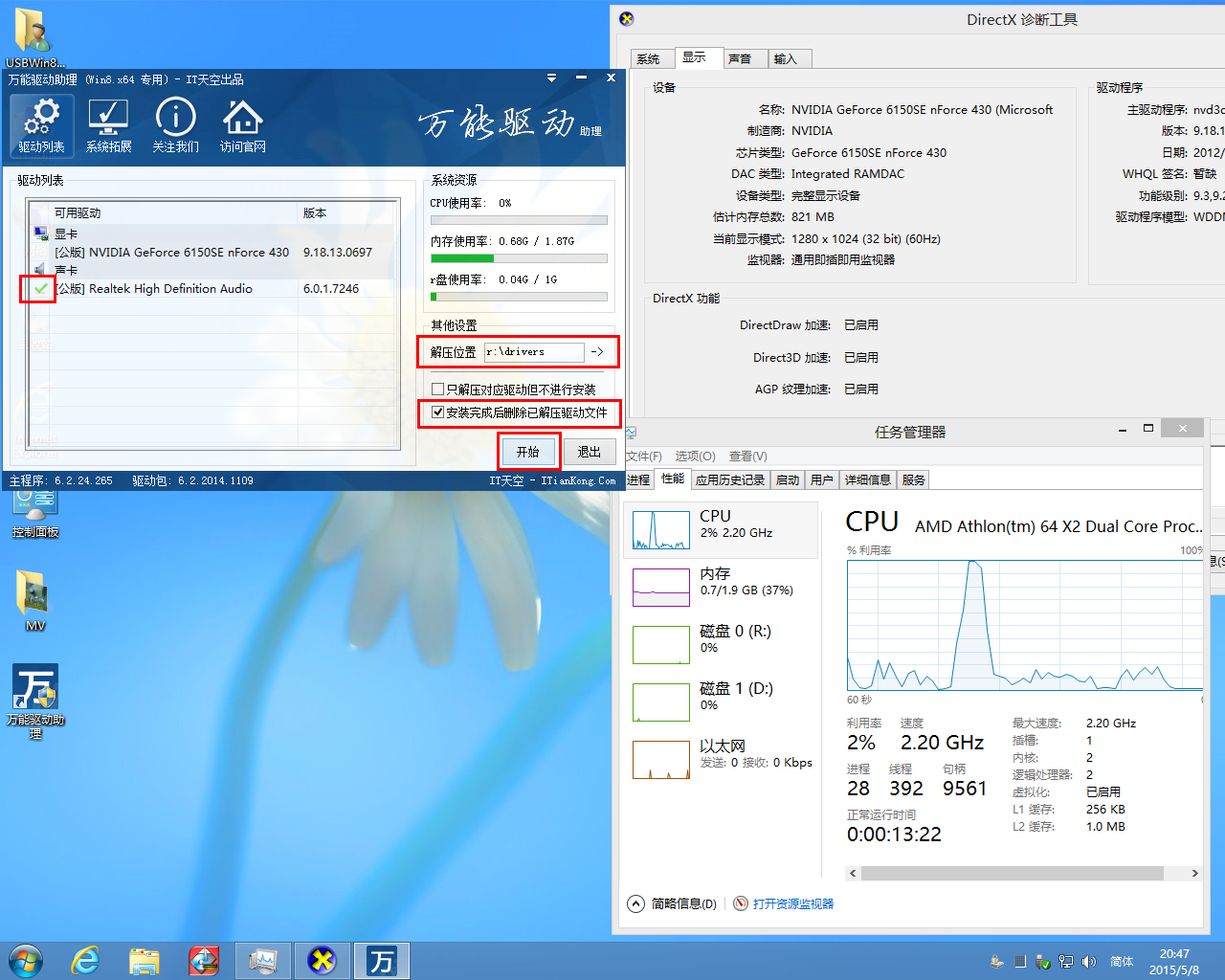Open the 控制面板 desktop icon
Viewport: 1225px width, 980px height.
point(35,514)
